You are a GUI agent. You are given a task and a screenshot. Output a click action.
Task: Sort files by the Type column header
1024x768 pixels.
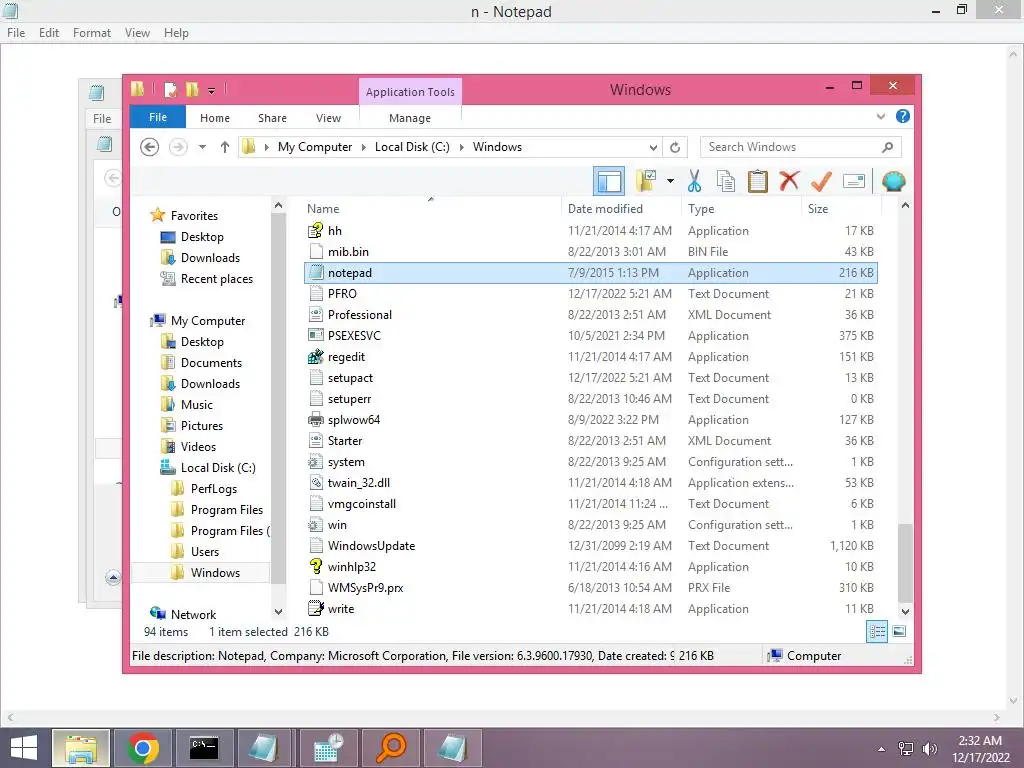coord(741,208)
